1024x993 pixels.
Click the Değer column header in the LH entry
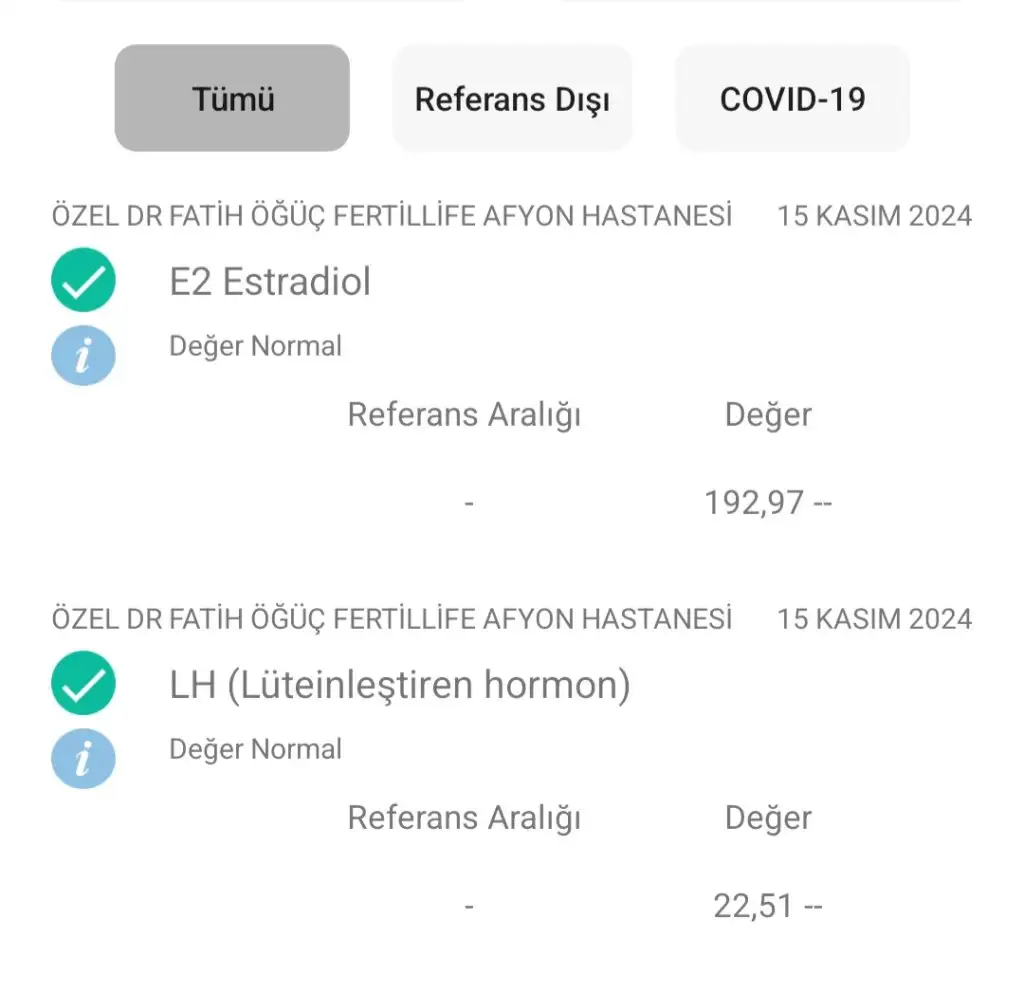point(768,817)
